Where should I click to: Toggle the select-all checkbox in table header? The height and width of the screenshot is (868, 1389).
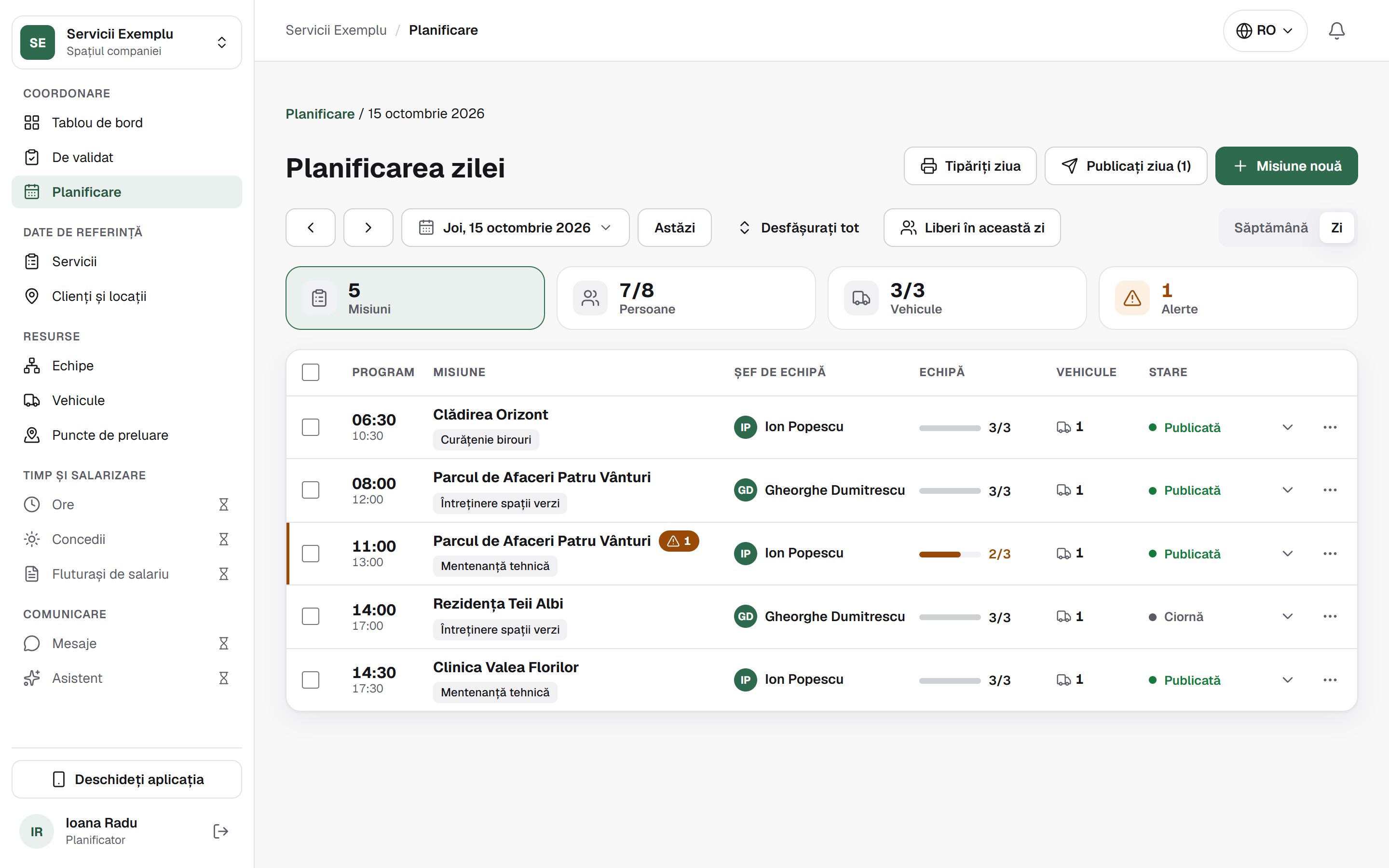coord(311,372)
